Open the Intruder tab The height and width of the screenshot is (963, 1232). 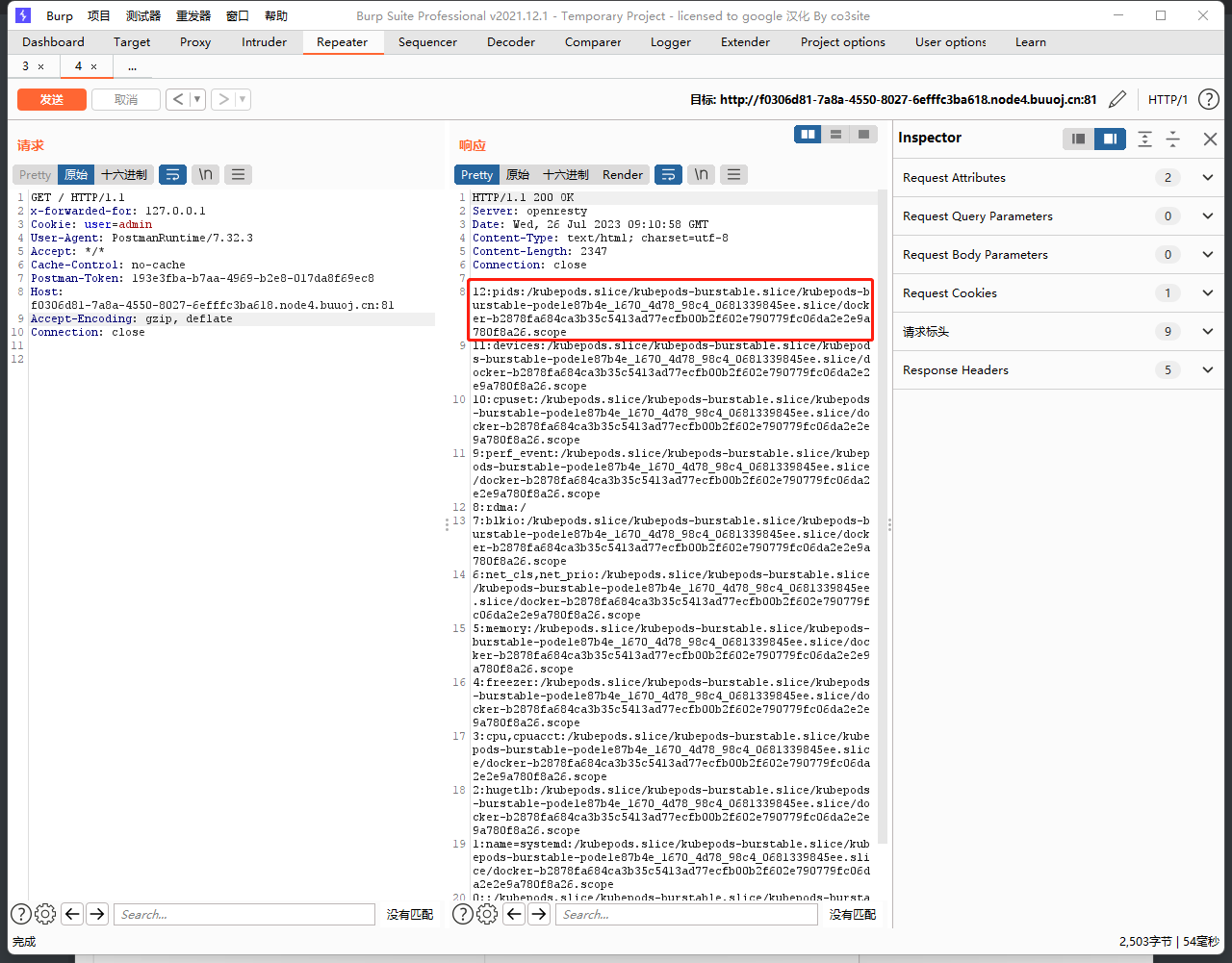264,42
